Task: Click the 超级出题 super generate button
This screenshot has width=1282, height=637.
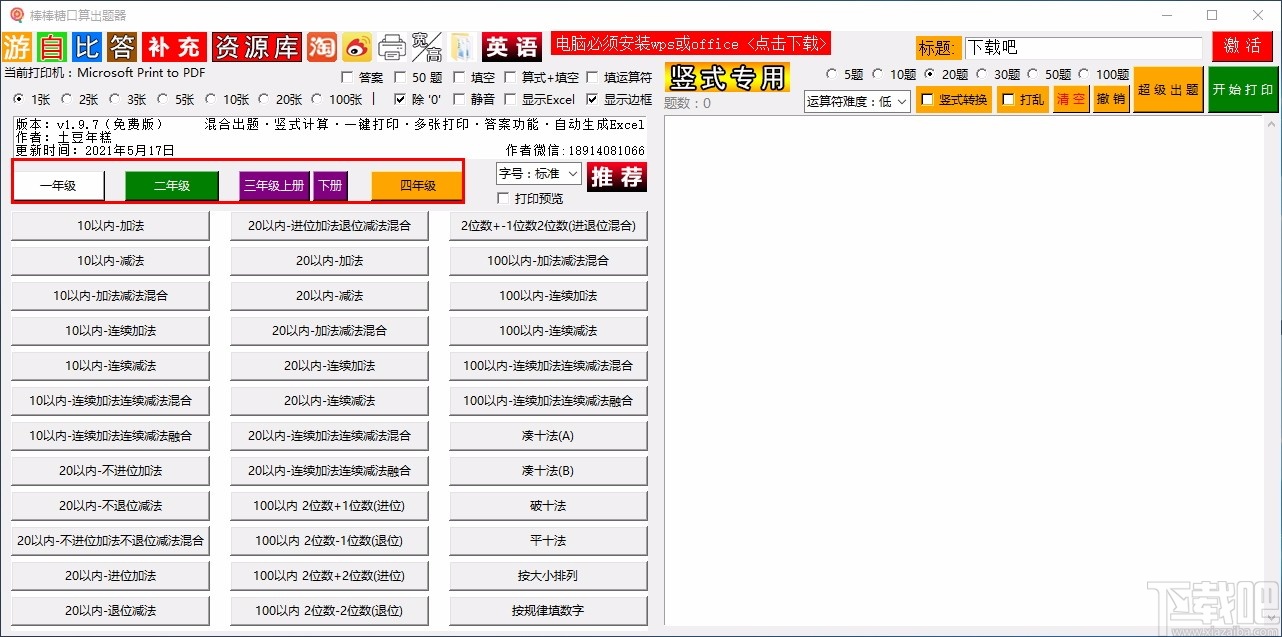Action: 1167,89
